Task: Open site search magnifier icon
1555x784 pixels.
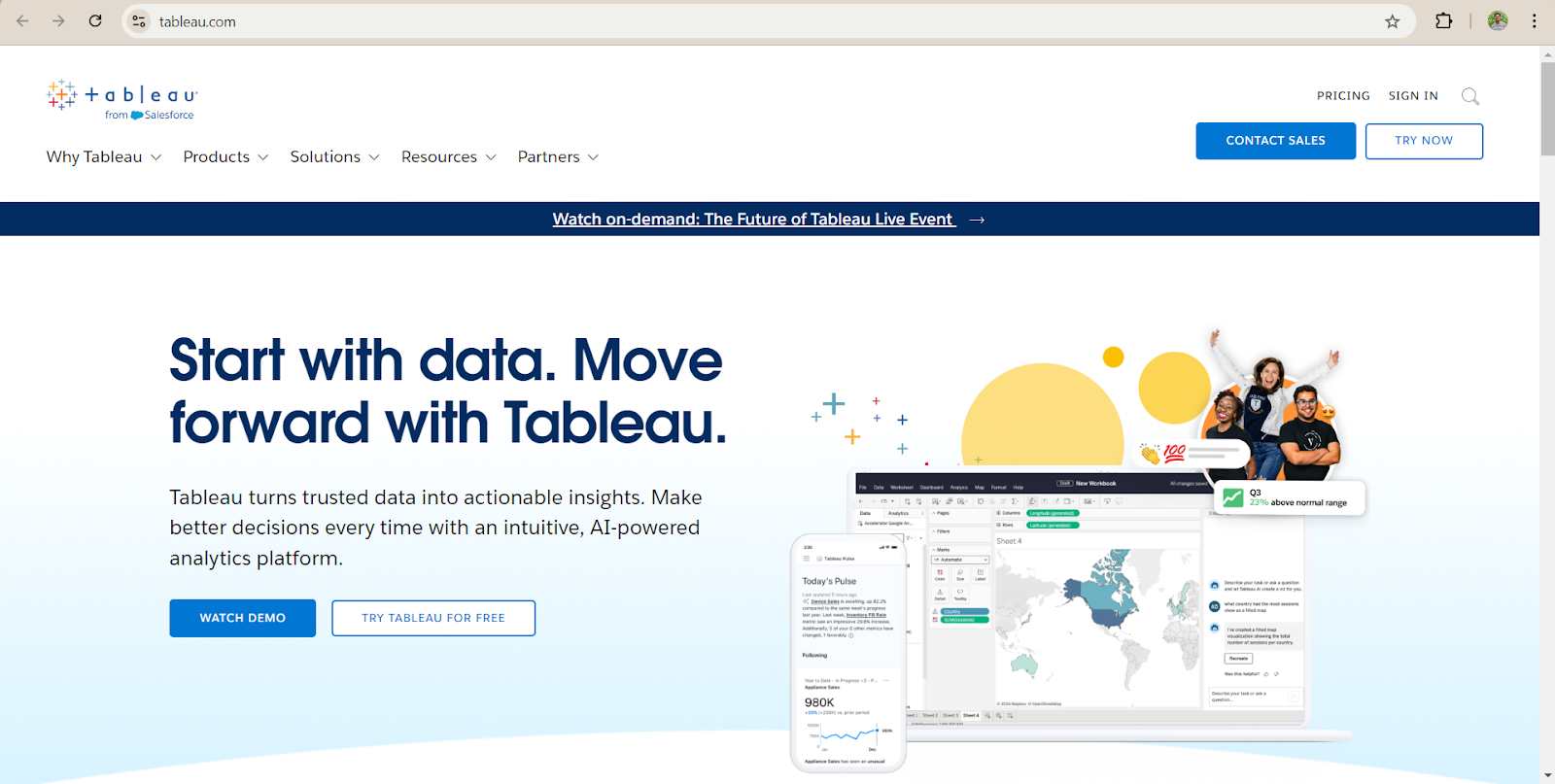Action: click(x=1470, y=96)
